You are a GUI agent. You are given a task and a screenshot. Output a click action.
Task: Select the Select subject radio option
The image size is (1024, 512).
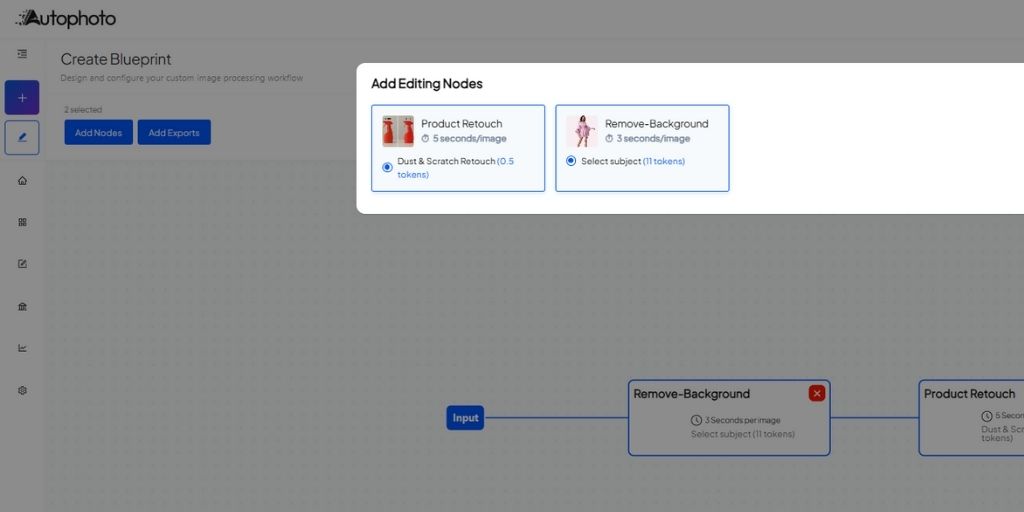pyautogui.click(x=571, y=161)
